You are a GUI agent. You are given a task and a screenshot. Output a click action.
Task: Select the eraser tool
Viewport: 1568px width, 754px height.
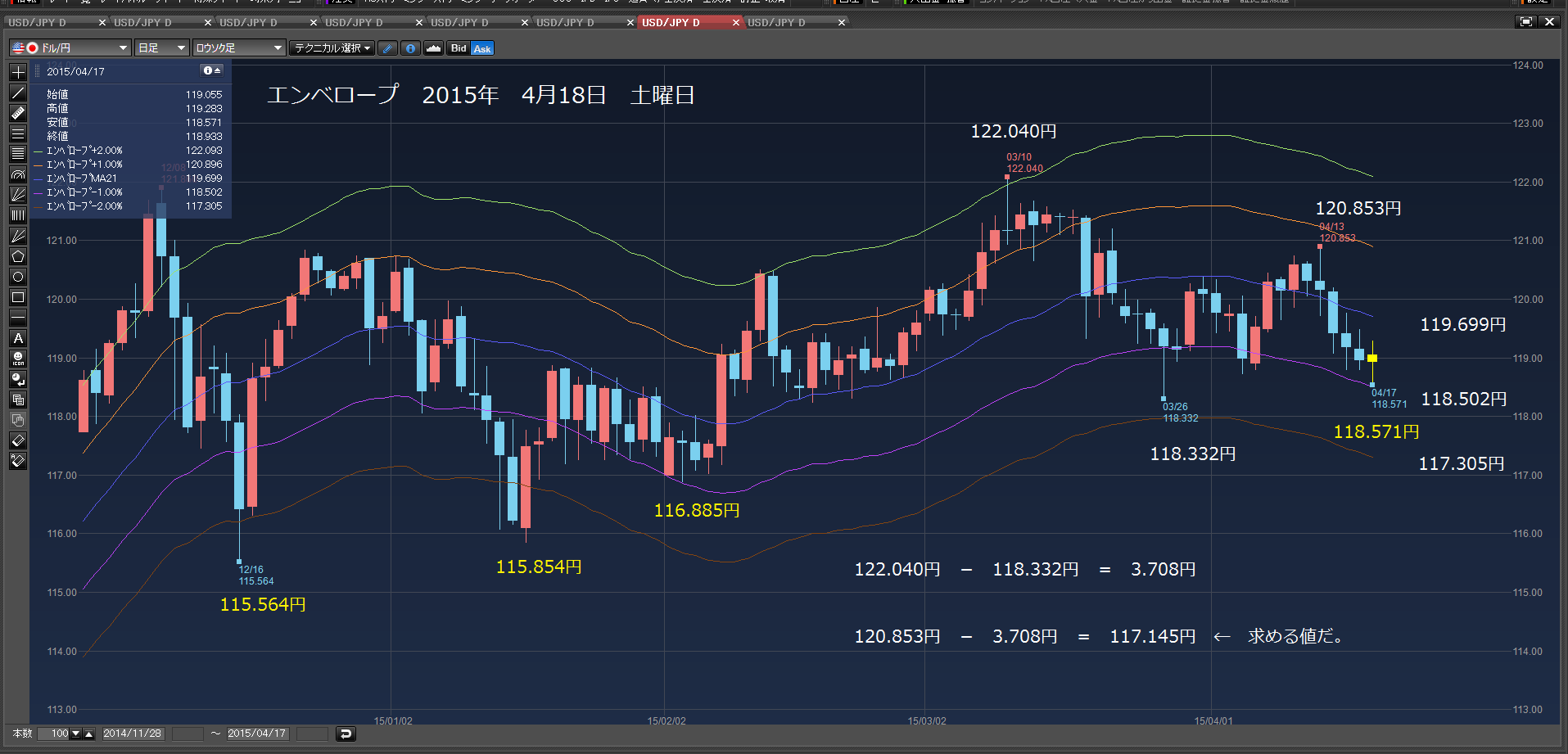(x=18, y=440)
